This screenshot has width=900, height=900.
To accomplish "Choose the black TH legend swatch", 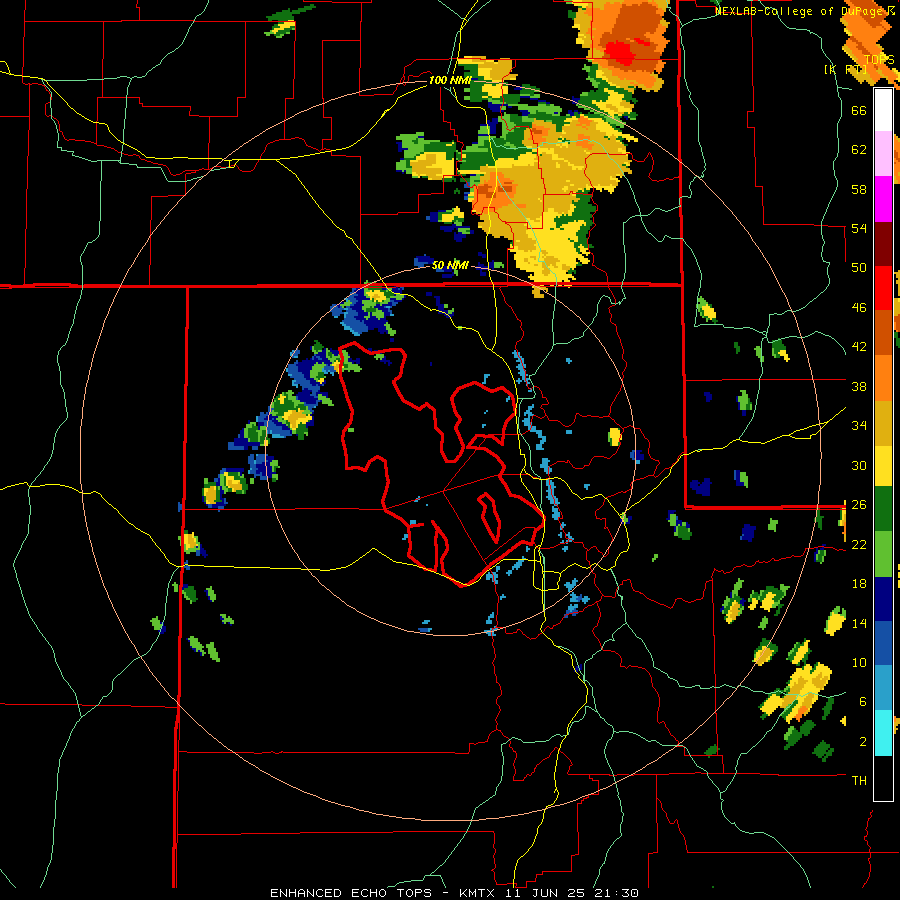I will pyautogui.click(x=883, y=778).
